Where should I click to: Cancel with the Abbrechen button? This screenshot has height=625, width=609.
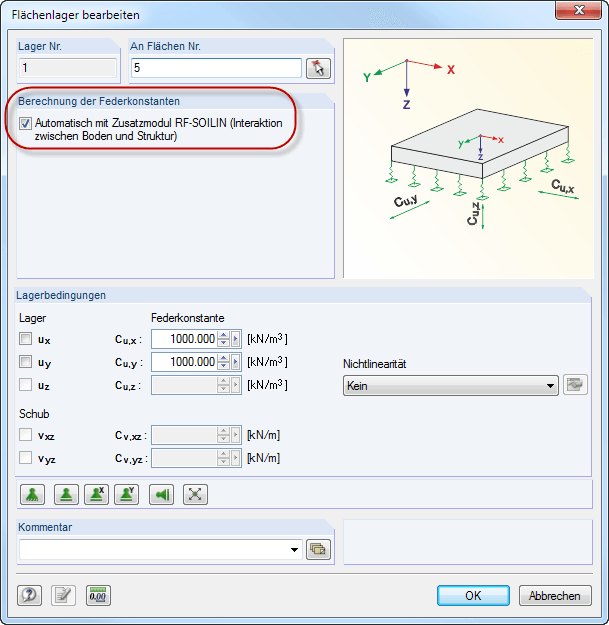pos(555,596)
